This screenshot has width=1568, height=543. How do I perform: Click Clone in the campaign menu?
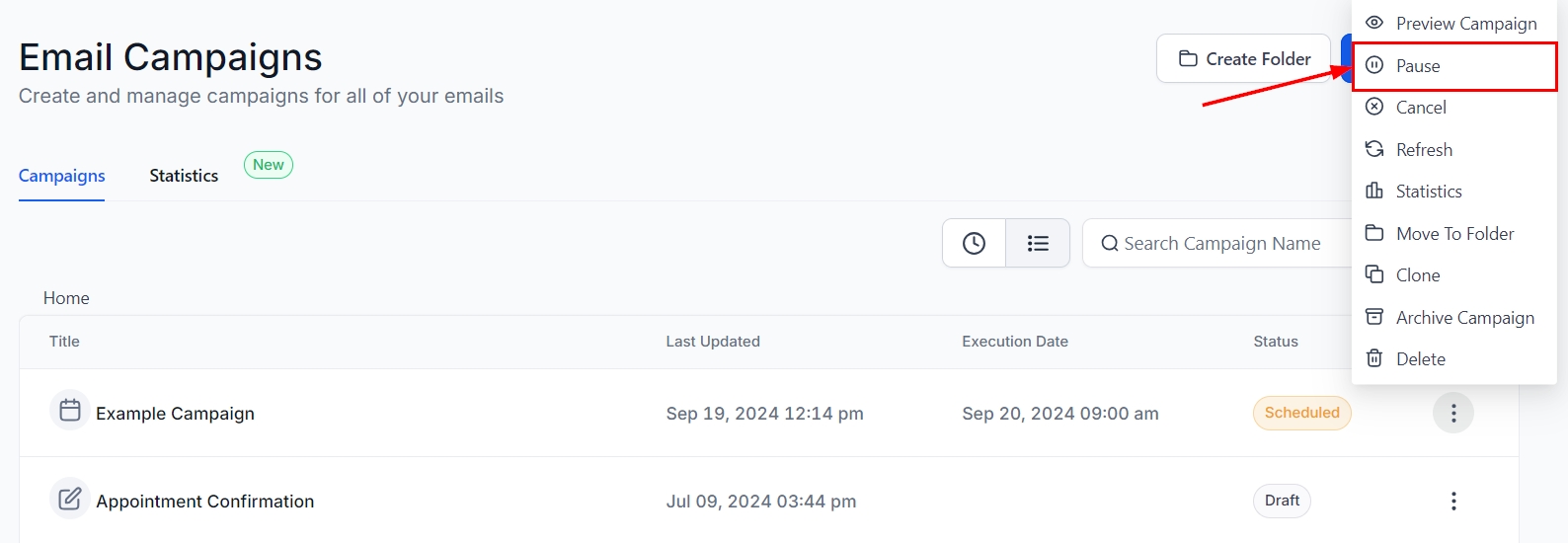point(1417,275)
